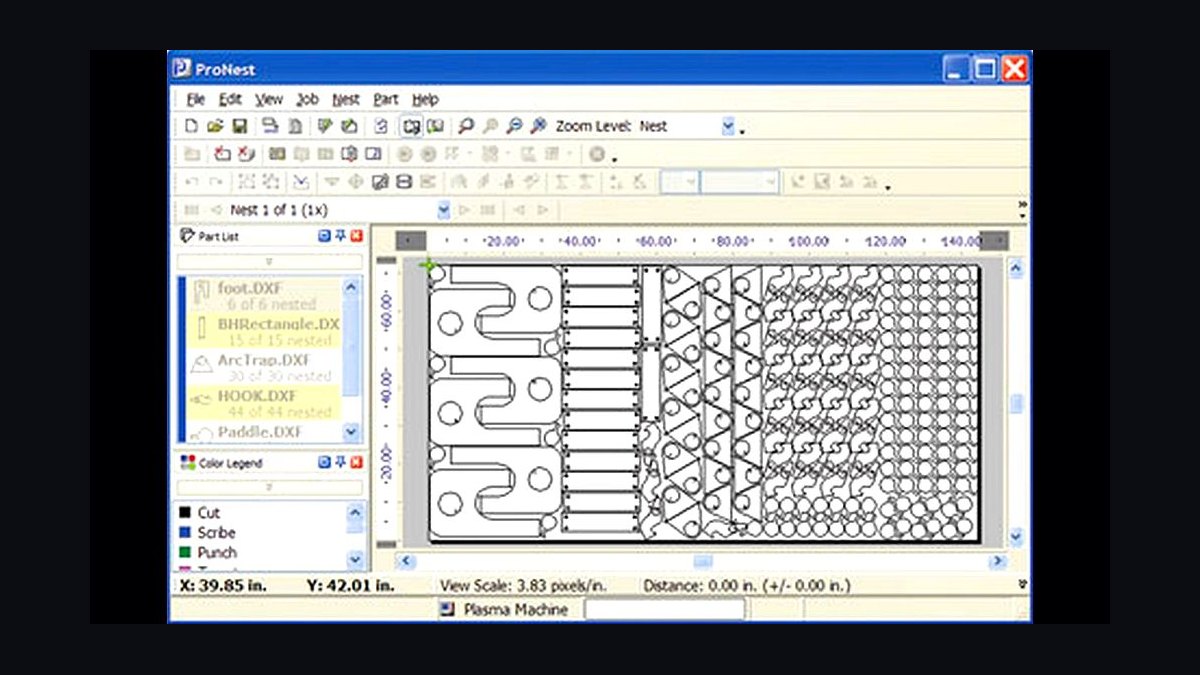The height and width of the screenshot is (675, 1200).
Task: Select Paddle.DXF in the part list
Action: click(x=264, y=432)
